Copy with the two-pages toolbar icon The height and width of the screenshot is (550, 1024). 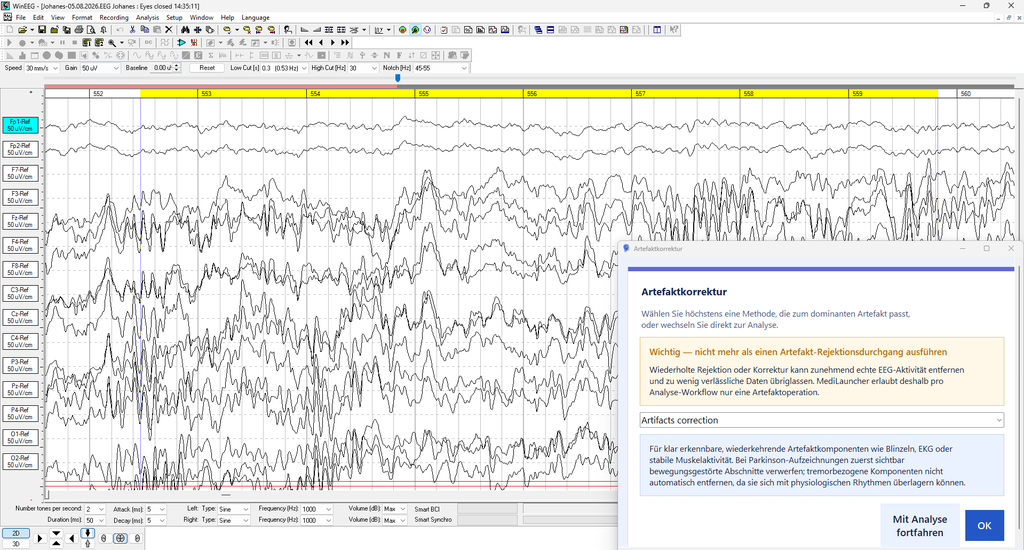coord(144,29)
